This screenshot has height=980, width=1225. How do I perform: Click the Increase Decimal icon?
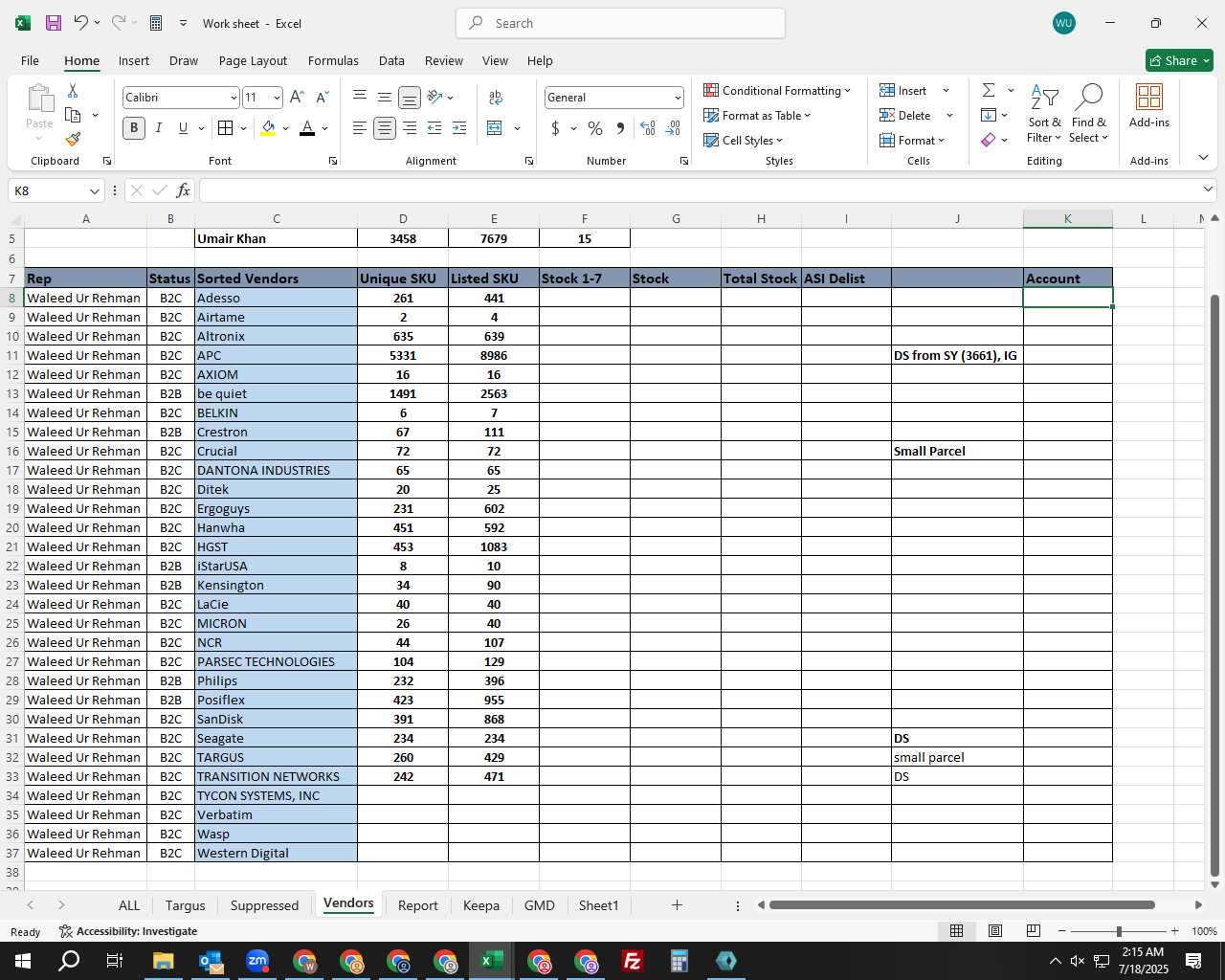648,128
